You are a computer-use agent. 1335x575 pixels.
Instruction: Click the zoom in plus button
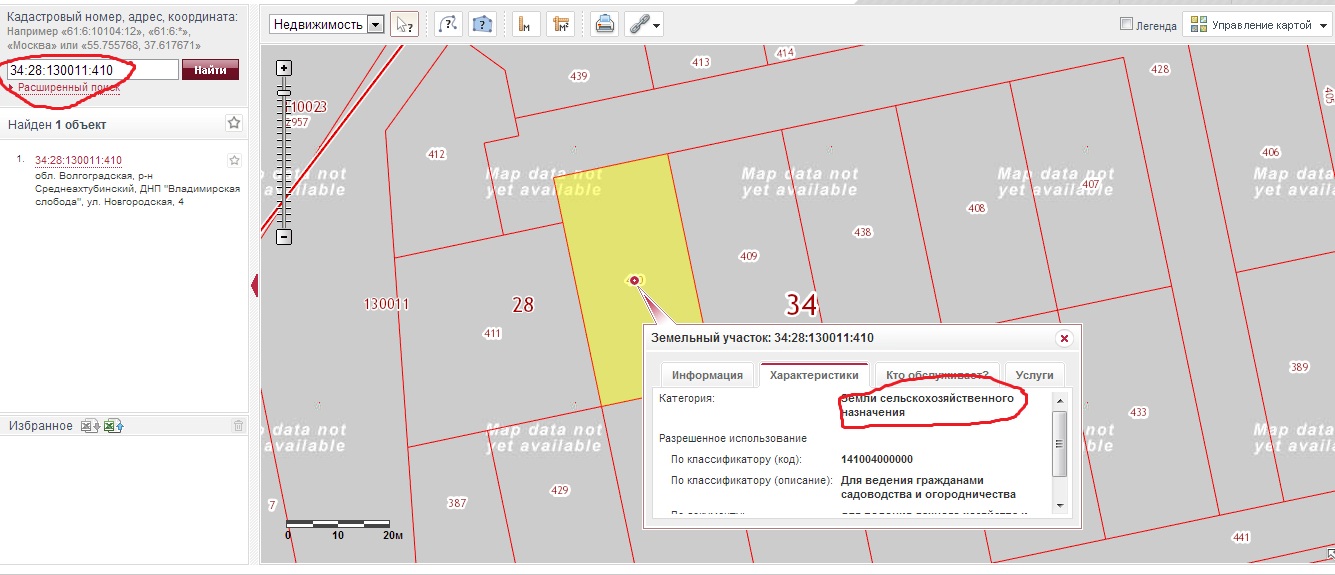click(x=284, y=68)
